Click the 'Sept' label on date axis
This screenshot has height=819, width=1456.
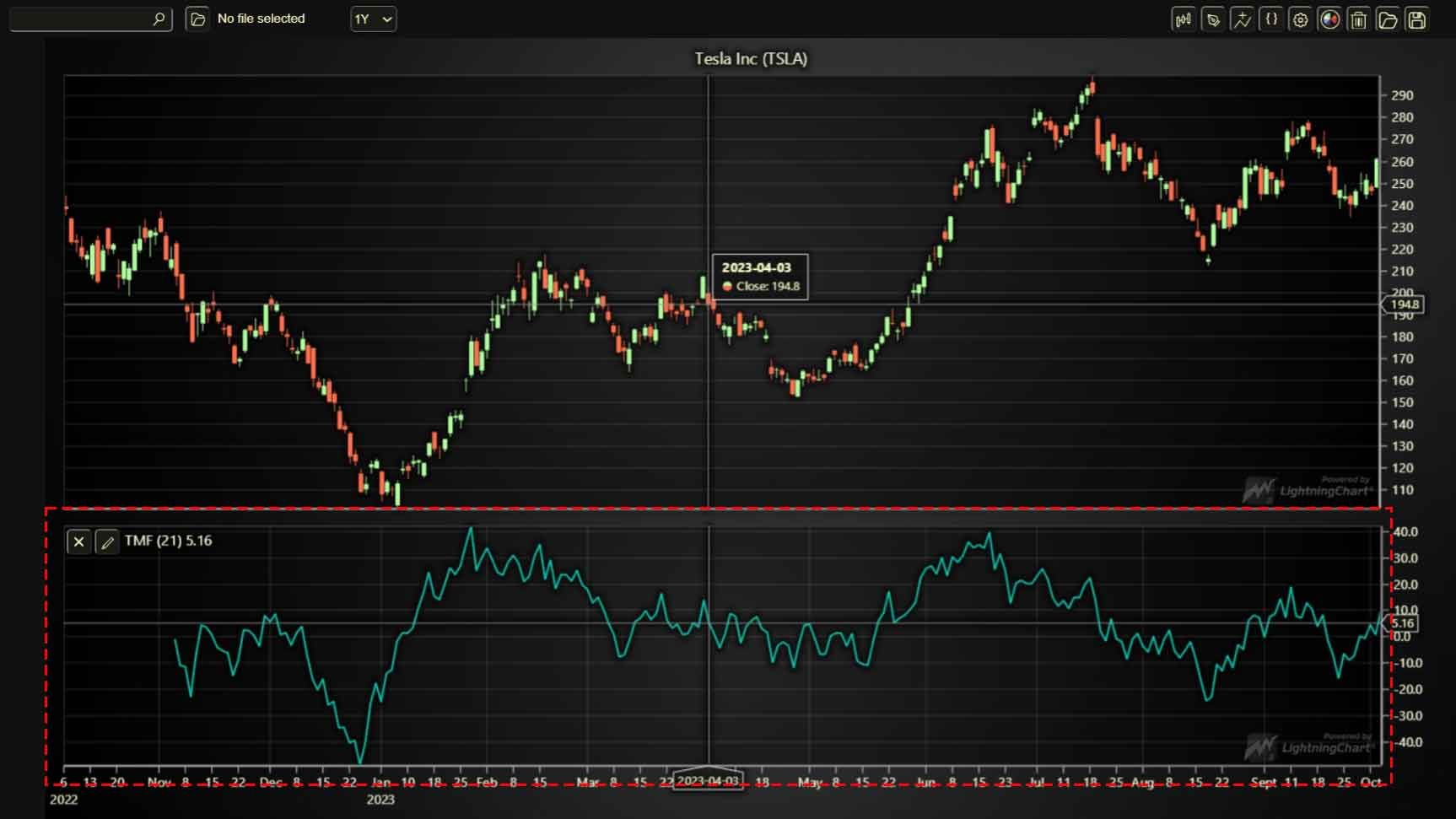tap(1263, 783)
